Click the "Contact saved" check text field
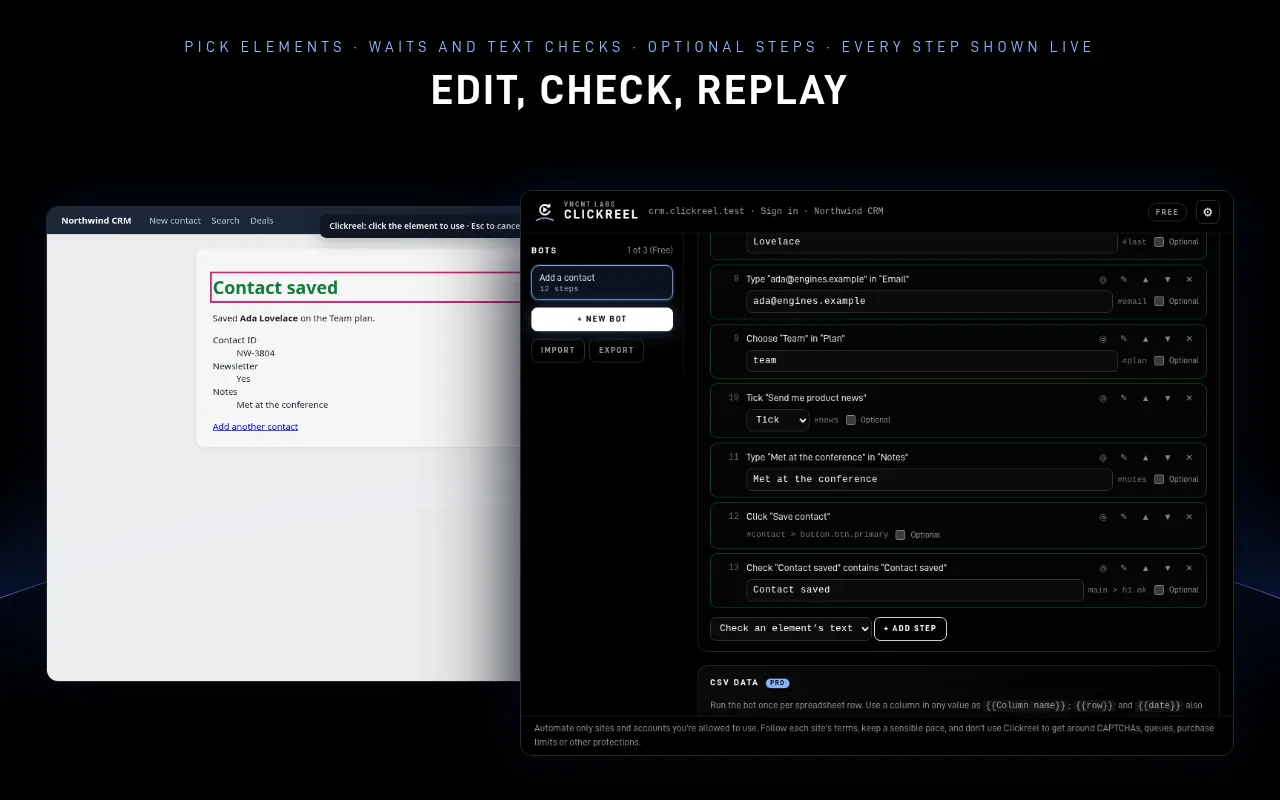This screenshot has width=1280, height=800. click(x=915, y=590)
